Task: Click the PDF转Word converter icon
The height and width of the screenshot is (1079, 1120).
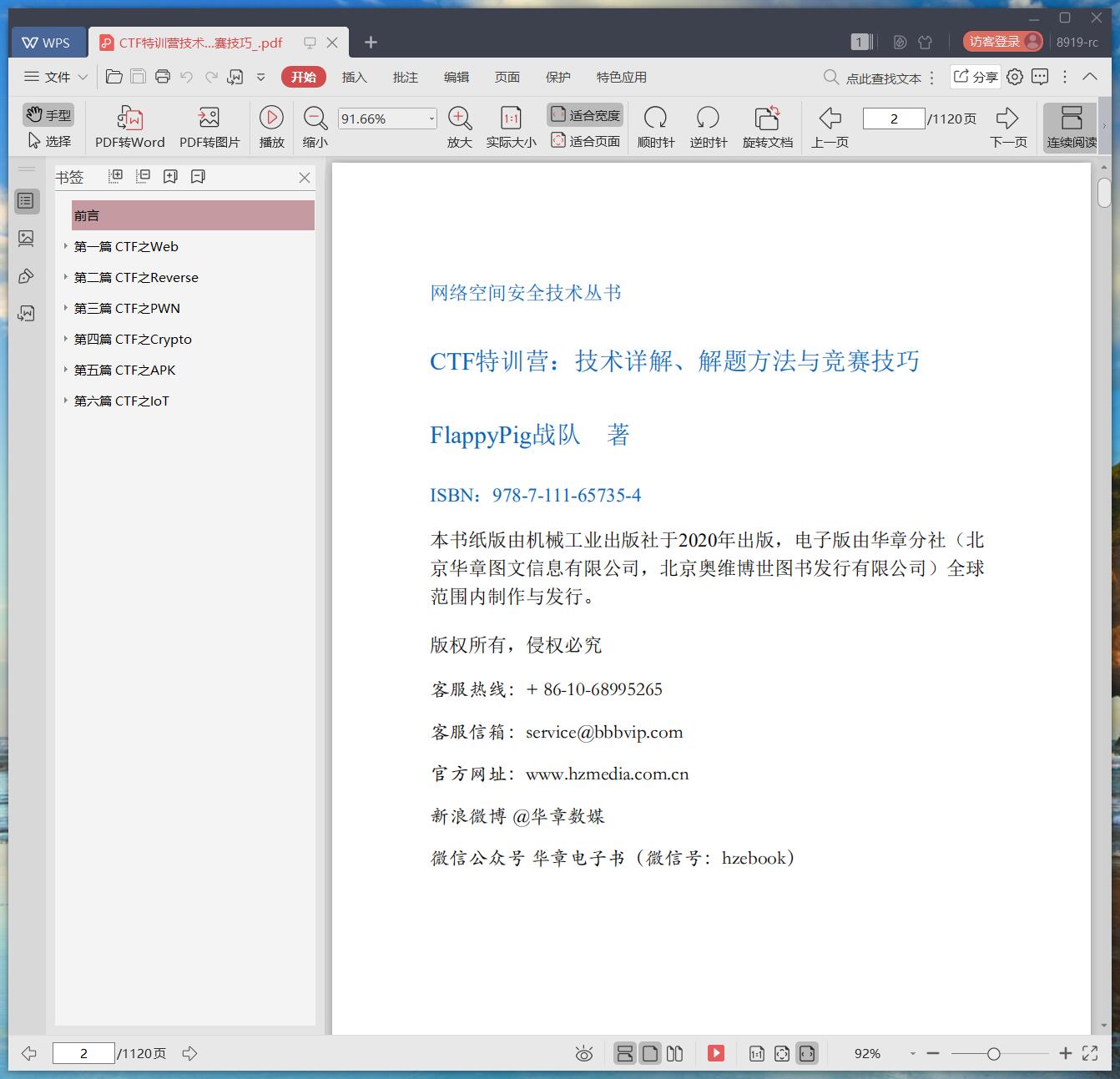Action: point(129,118)
